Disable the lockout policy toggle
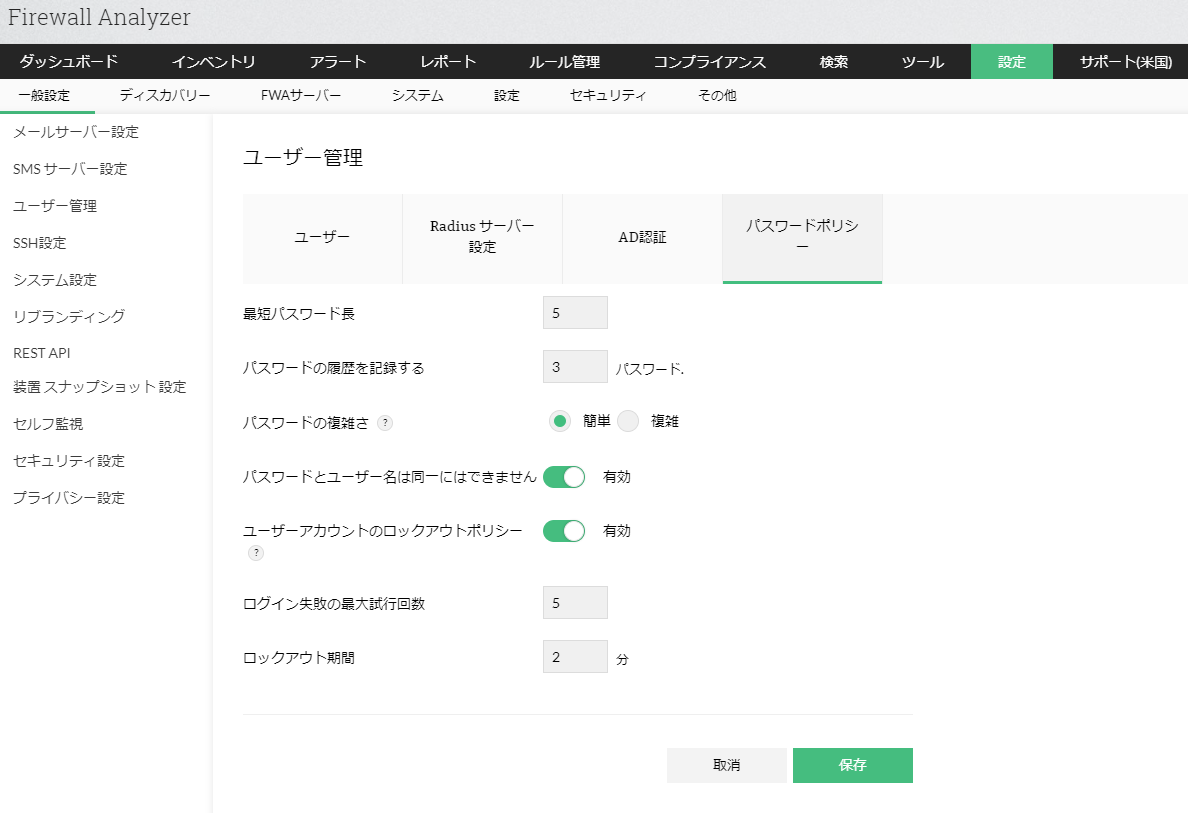1188x813 pixels. click(x=564, y=531)
